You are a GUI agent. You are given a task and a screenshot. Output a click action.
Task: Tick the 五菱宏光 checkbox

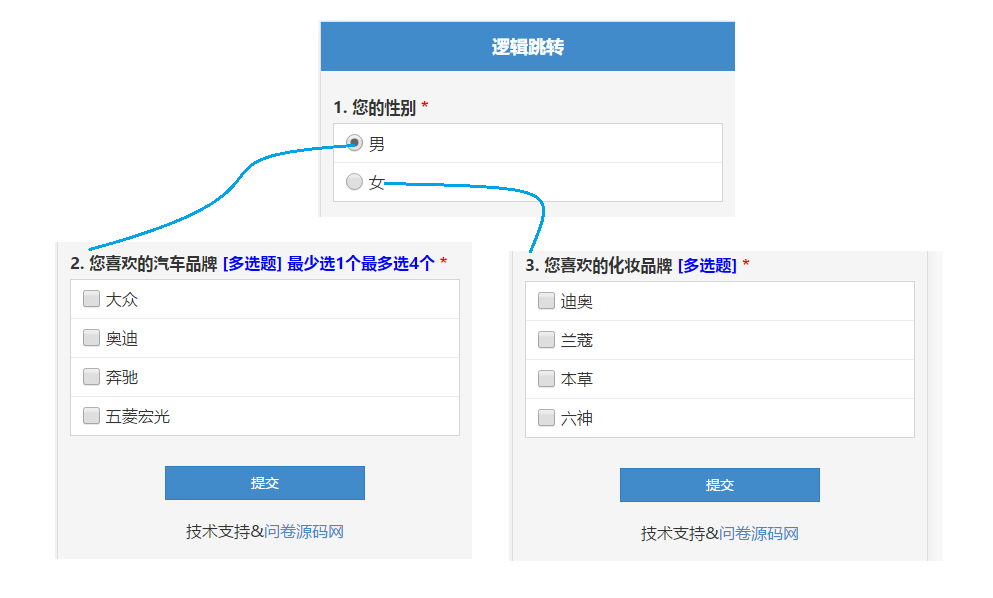click(91, 416)
